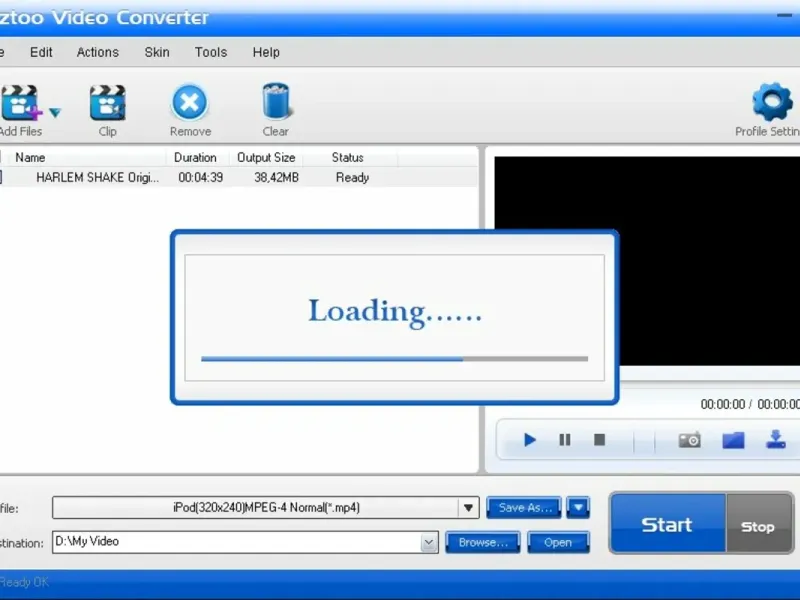The height and width of the screenshot is (600, 800).
Task: Click the Save As... button
Action: point(524,508)
